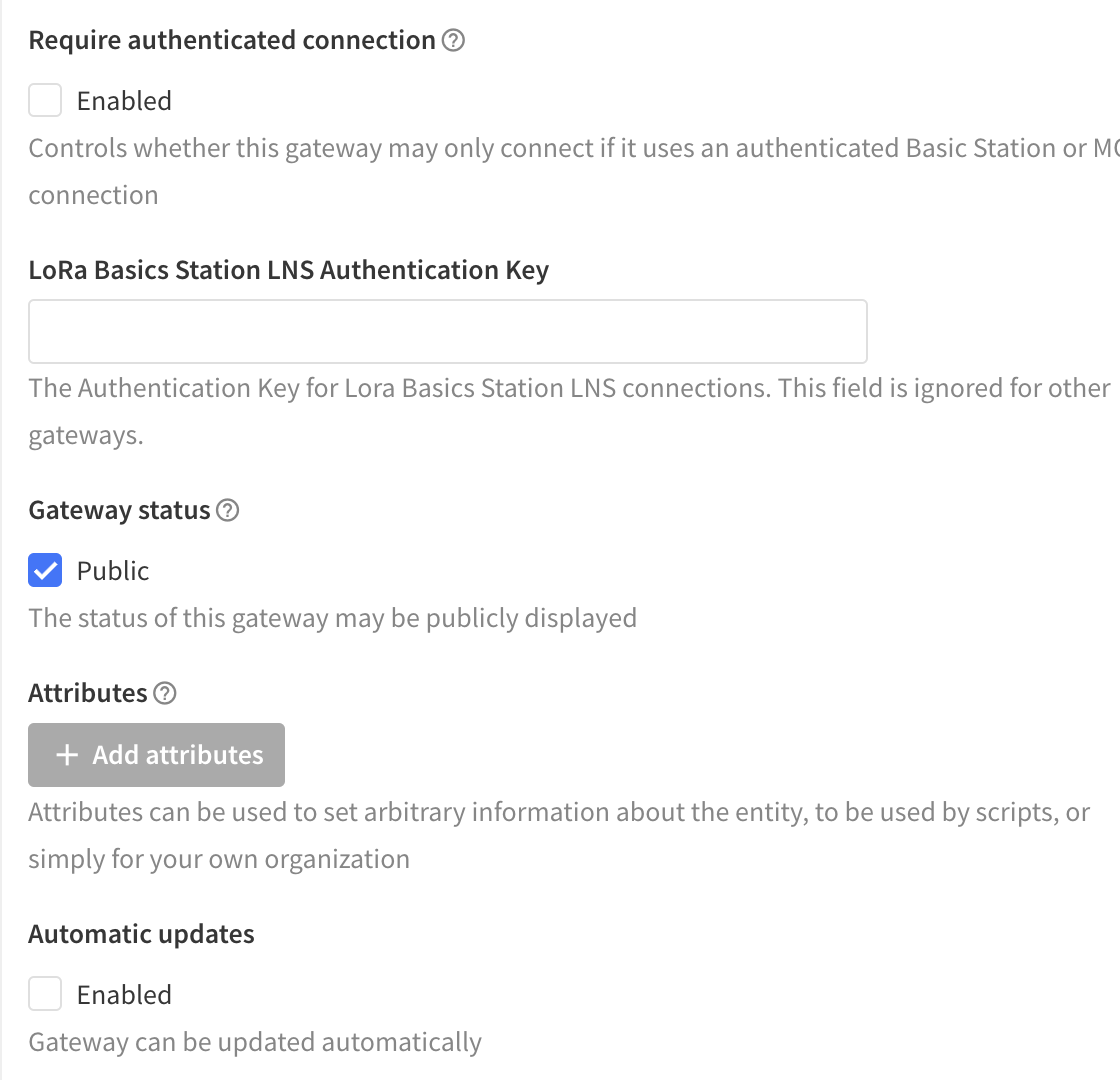The width and height of the screenshot is (1120, 1080).
Task: Uncheck the Public gateway status checkbox
Action: [45, 570]
